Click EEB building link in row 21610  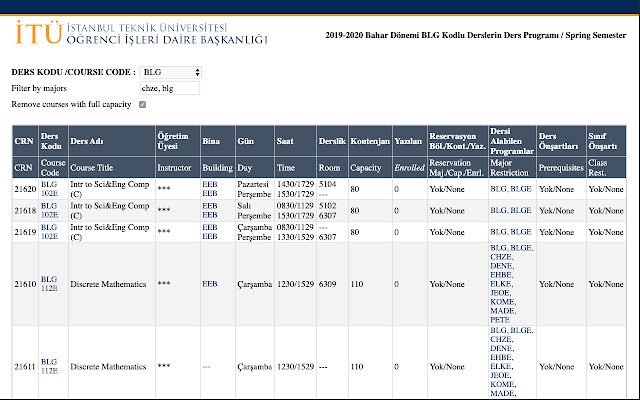pyautogui.click(x=210, y=284)
